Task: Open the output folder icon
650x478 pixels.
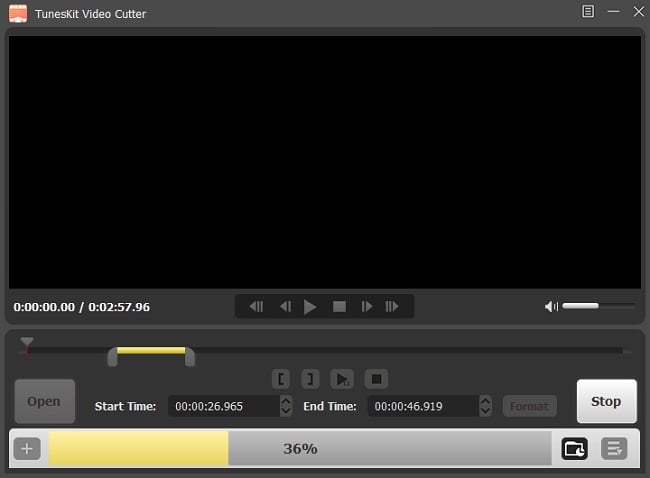Action: (575, 448)
